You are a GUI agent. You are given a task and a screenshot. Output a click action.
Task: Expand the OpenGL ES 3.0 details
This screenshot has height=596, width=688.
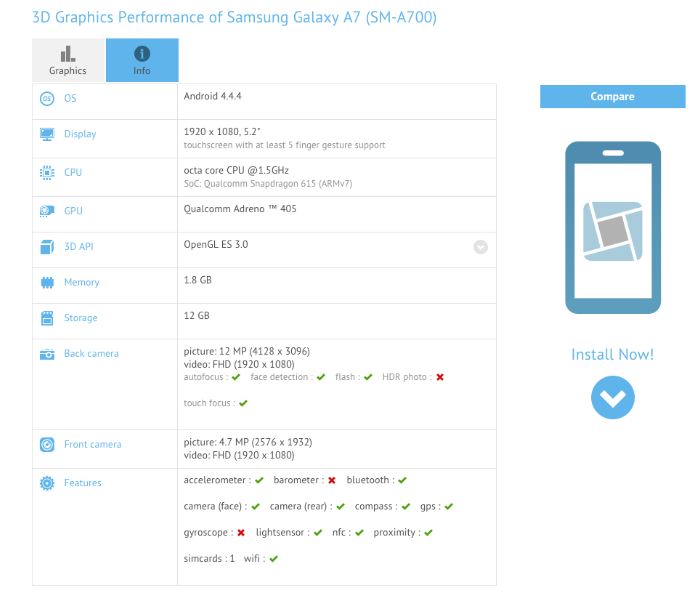click(x=480, y=247)
